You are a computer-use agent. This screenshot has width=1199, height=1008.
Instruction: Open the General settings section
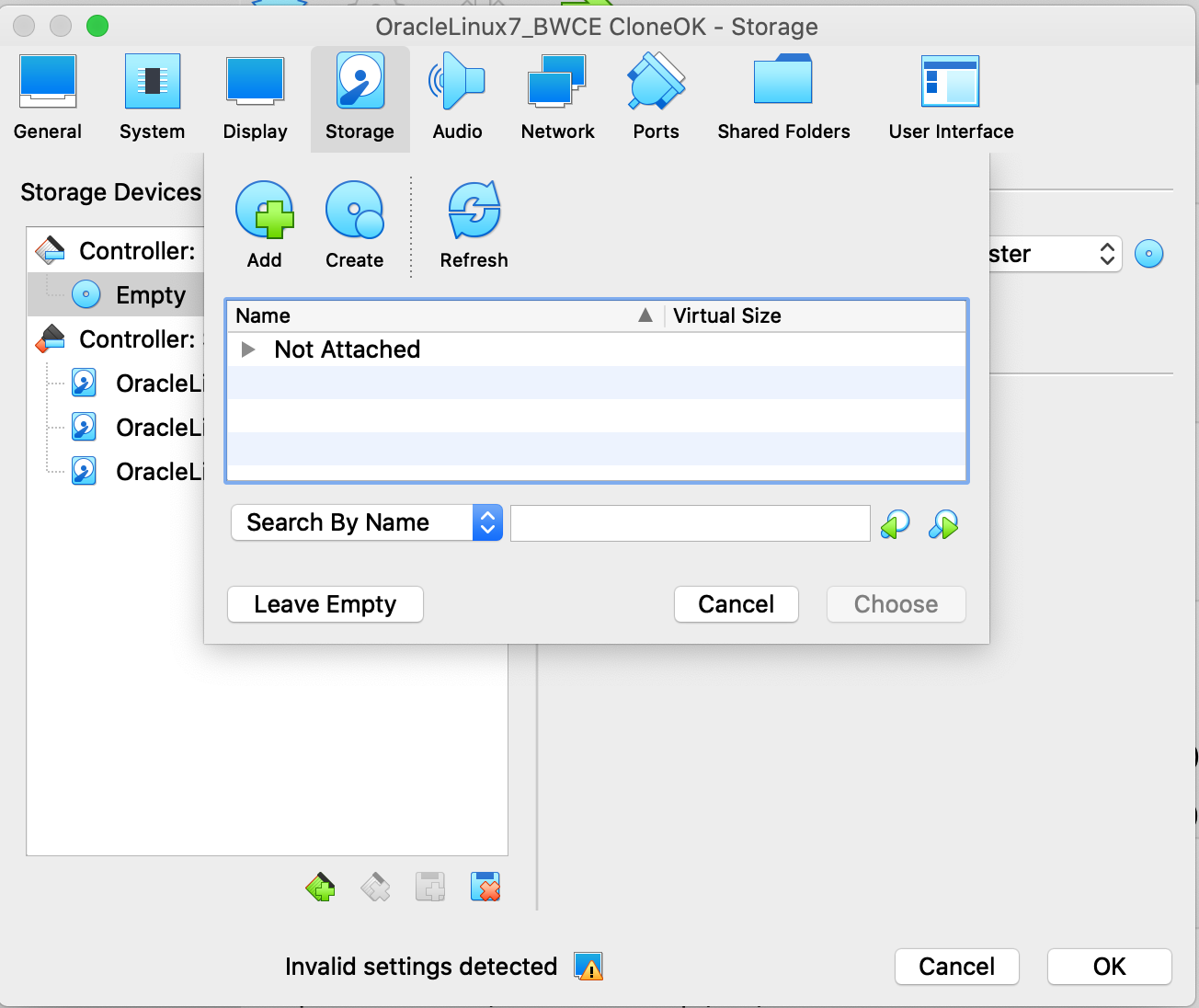(47, 97)
